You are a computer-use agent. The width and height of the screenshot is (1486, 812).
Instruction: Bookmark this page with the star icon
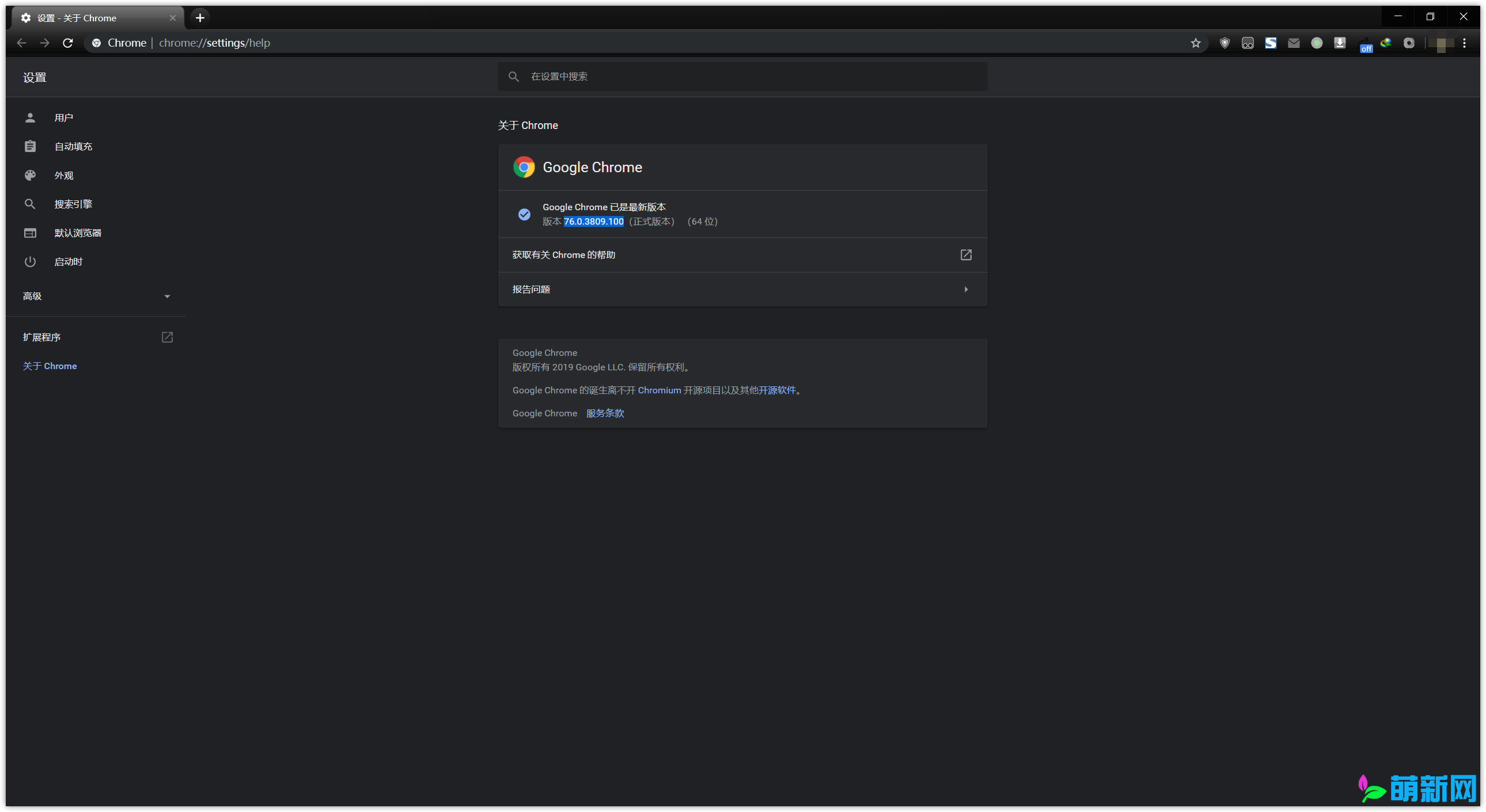point(1195,43)
